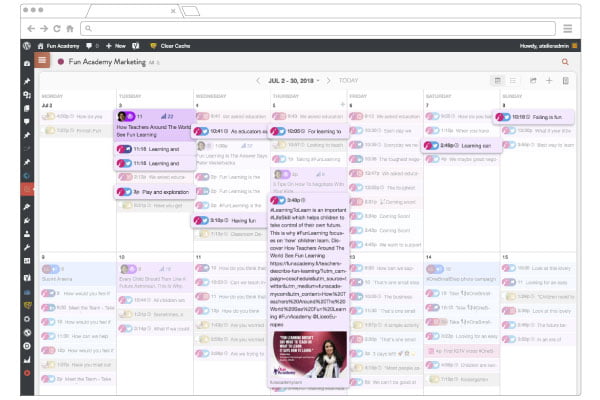Screen dimensions: 600x400
Task: Open the How Teachers Around The World card
Action: (x=154, y=124)
